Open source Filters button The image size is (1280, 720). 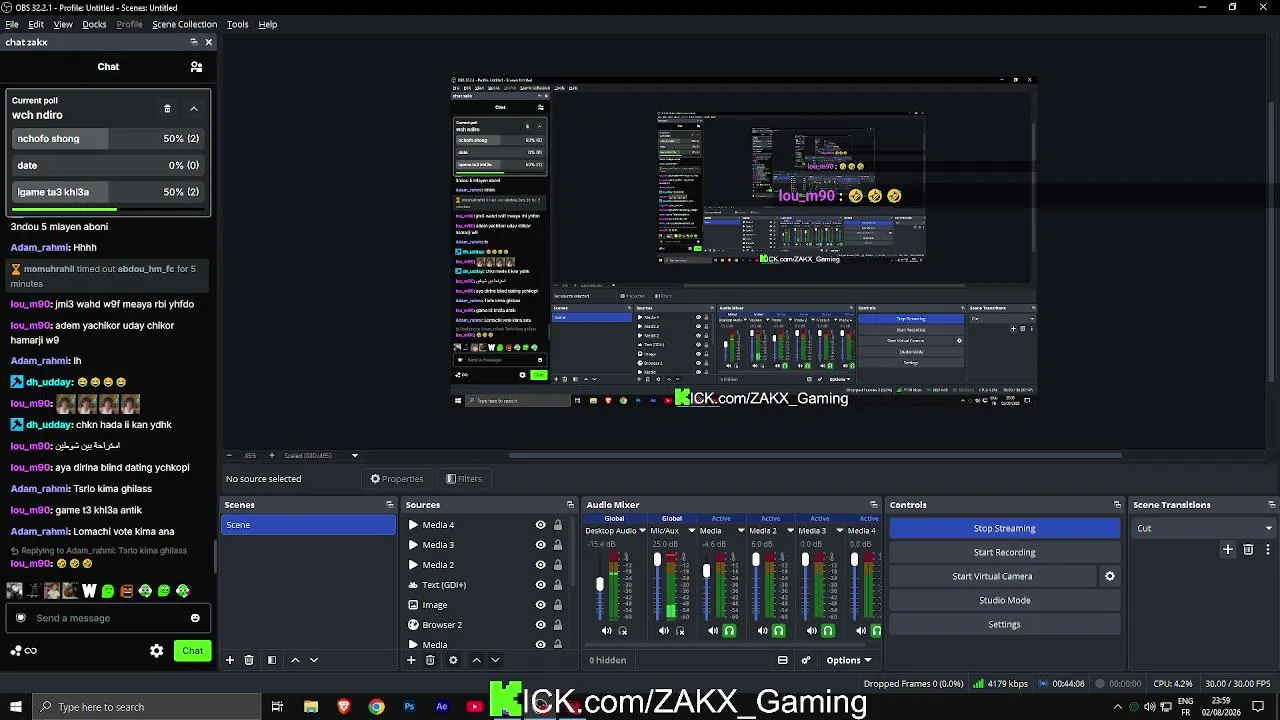point(464,479)
